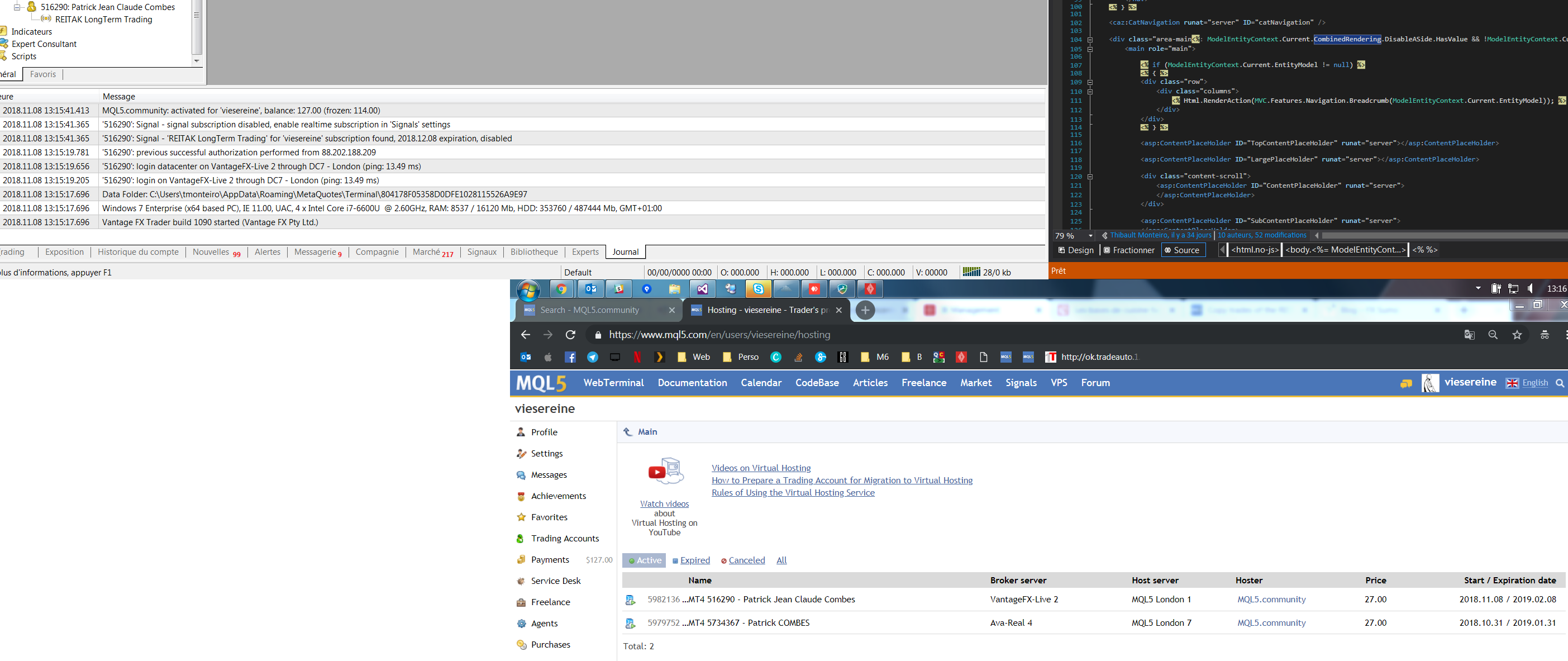The height and width of the screenshot is (661, 1568).
Task: Collapse account 516290 tree node in MetaTrader
Action: [x=18, y=7]
